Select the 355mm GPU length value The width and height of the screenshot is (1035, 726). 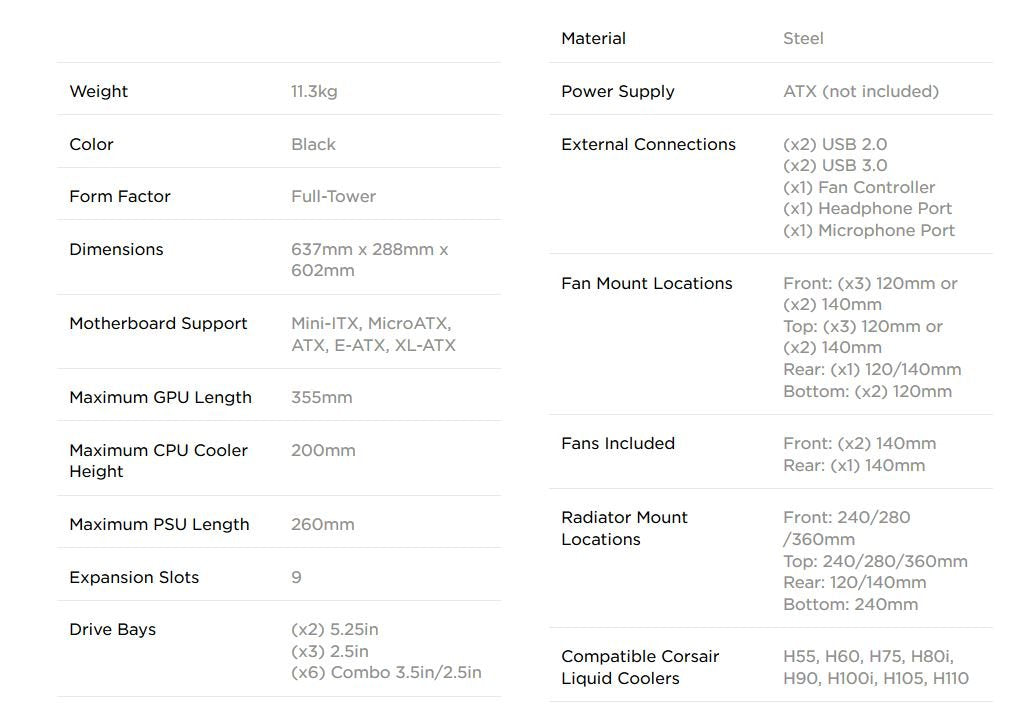(x=321, y=397)
